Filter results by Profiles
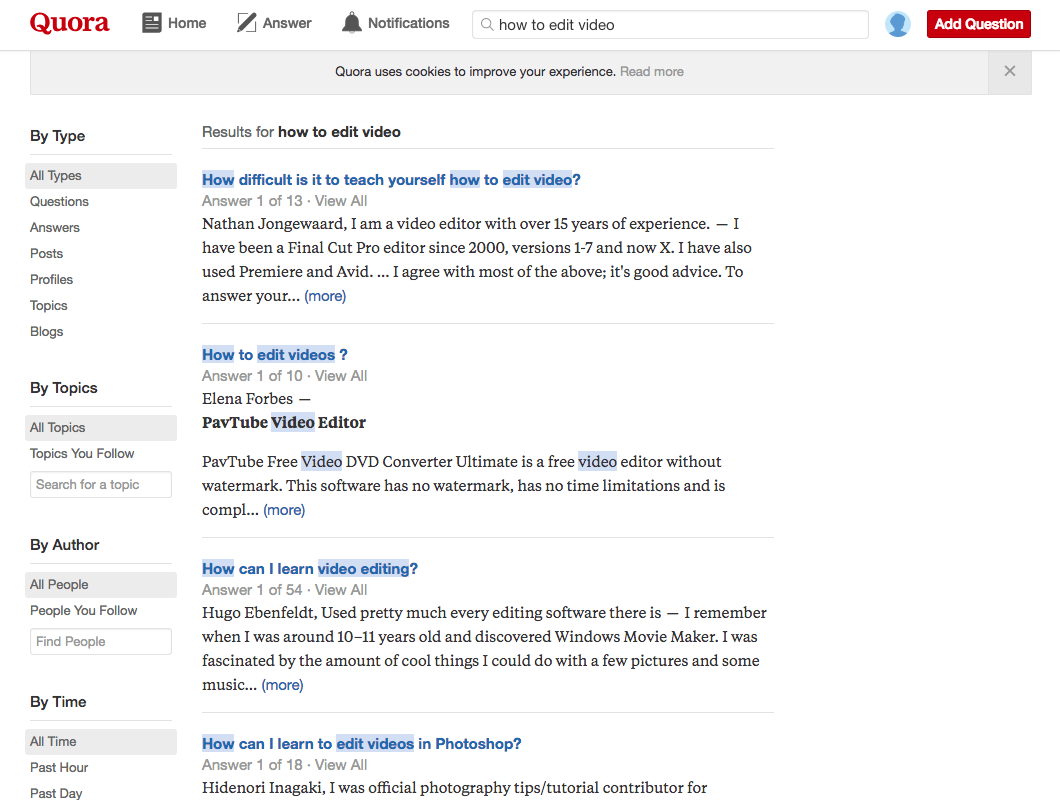 [51, 279]
